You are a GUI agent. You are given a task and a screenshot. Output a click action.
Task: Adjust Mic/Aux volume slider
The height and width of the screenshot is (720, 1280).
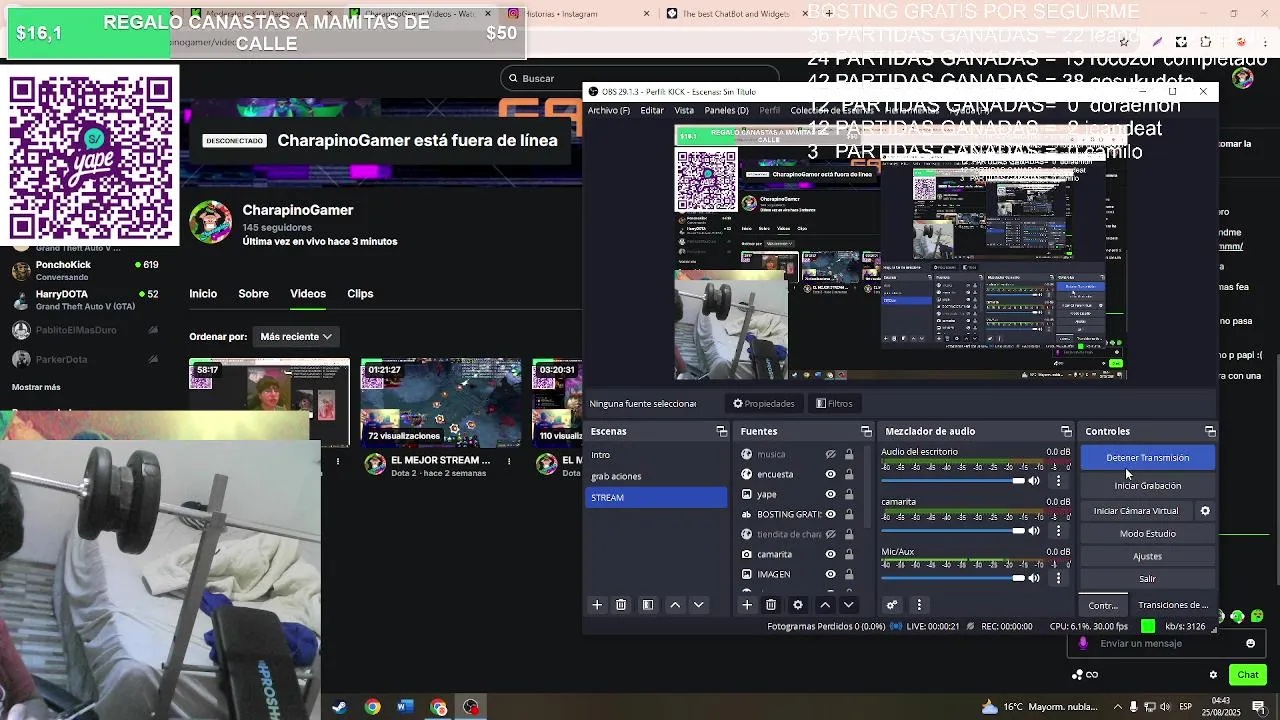(x=953, y=578)
